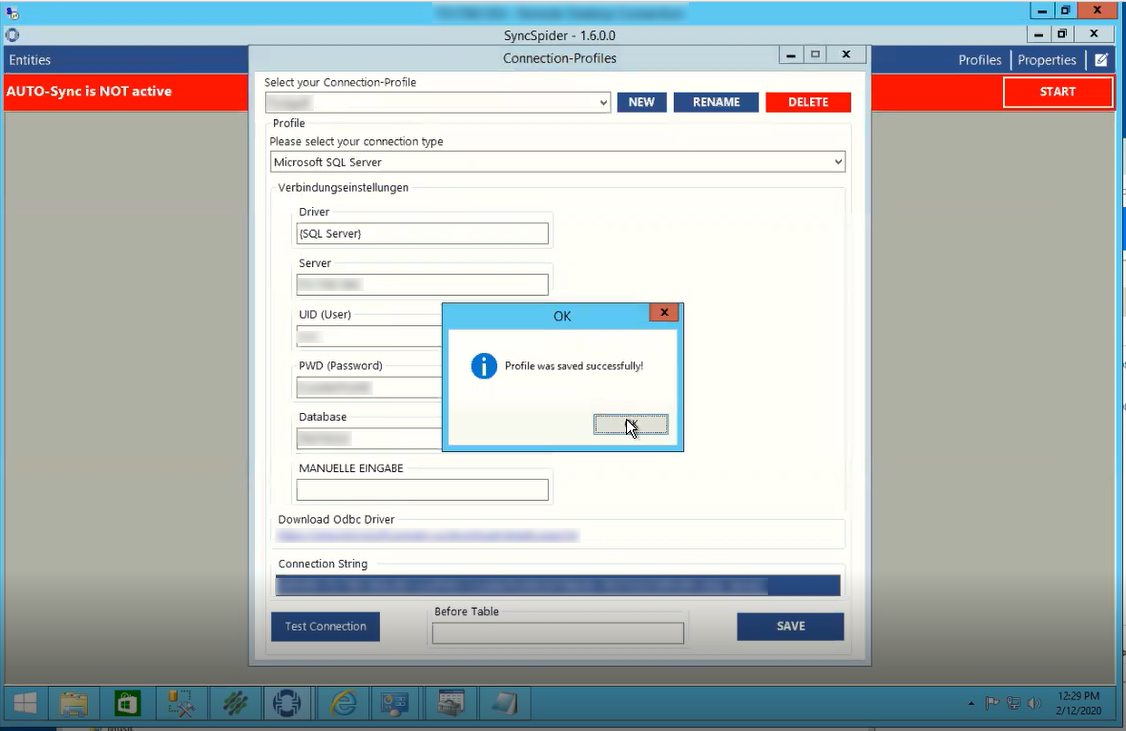Close the Remote Desktop Connection window

point(1097,11)
